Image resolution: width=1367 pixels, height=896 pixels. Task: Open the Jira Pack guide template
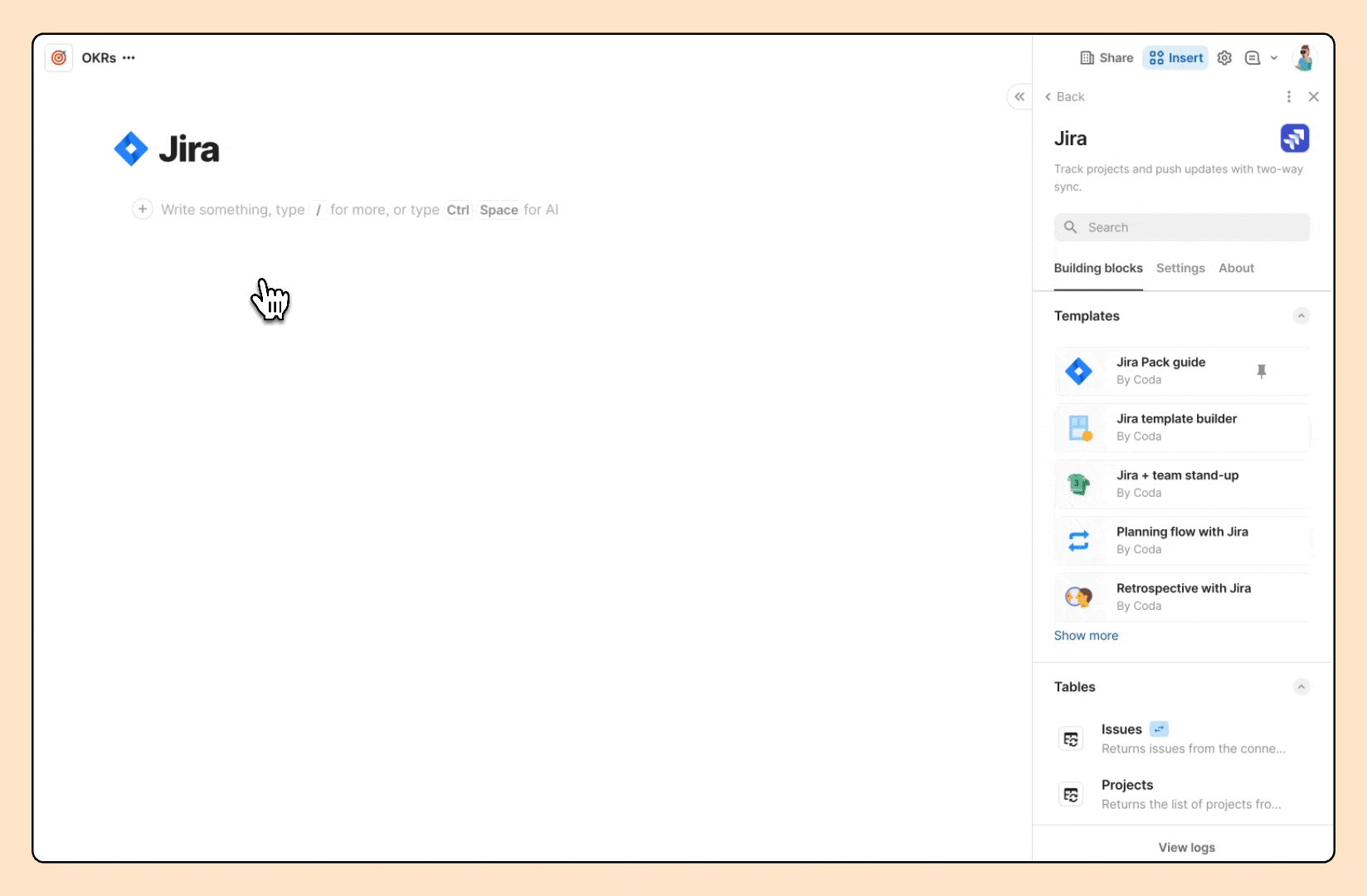tap(1161, 371)
